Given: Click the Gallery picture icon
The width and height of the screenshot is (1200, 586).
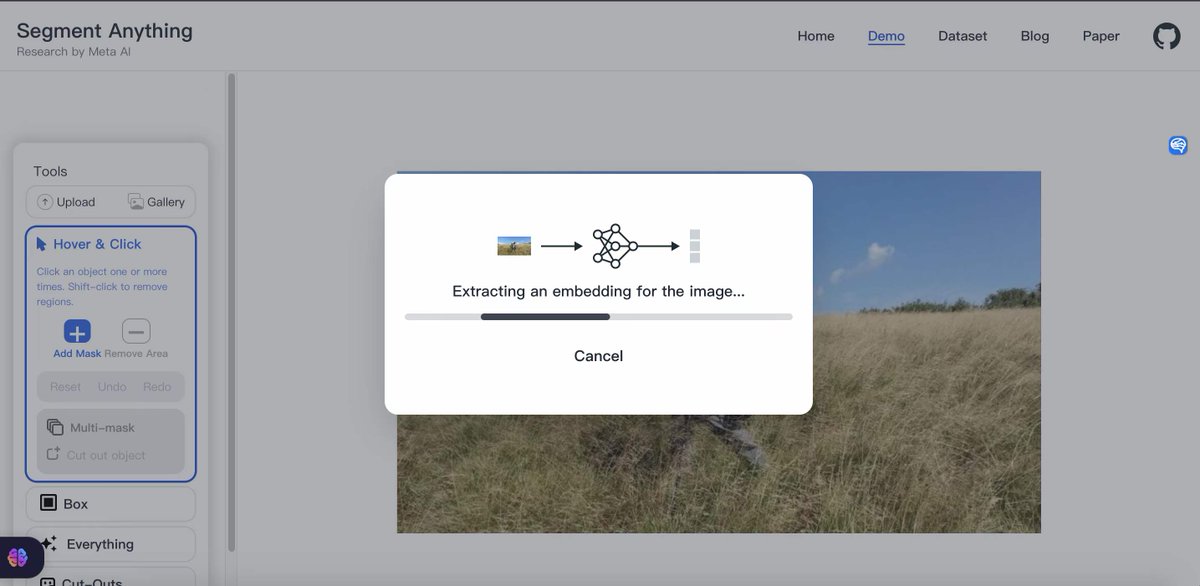Looking at the screenshot, I should point(136,202).
